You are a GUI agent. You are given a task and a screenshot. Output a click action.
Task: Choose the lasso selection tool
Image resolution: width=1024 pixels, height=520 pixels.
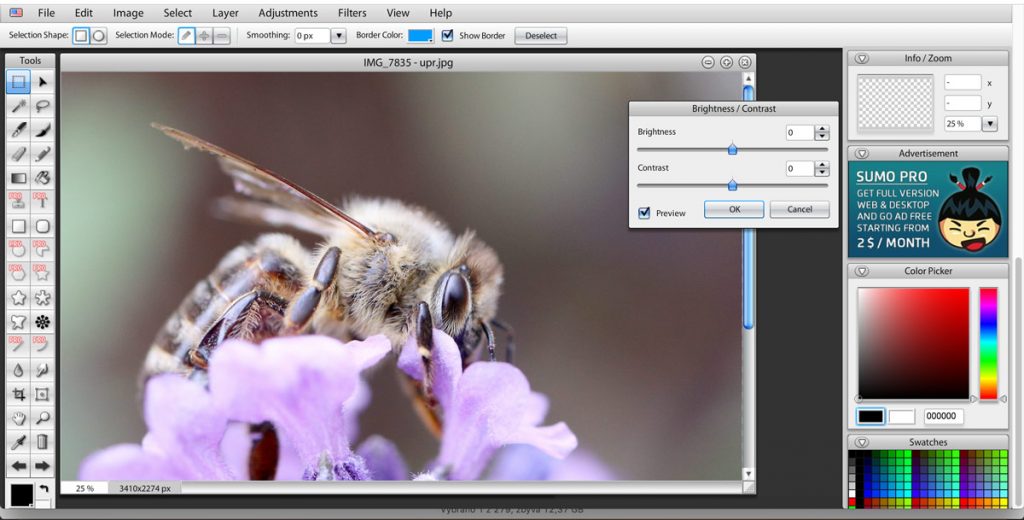[43, 105]
